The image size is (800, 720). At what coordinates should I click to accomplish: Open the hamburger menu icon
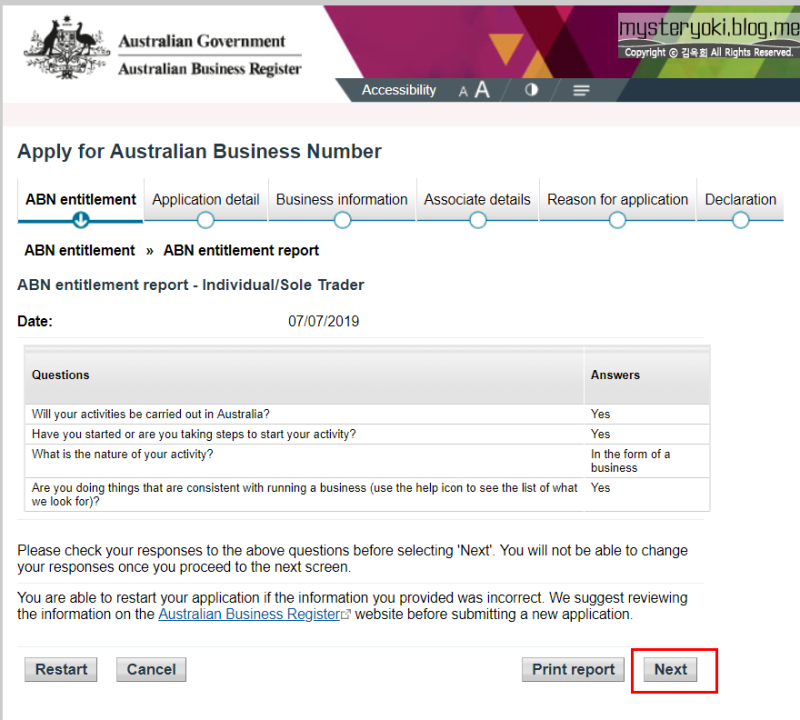(581, 90)
